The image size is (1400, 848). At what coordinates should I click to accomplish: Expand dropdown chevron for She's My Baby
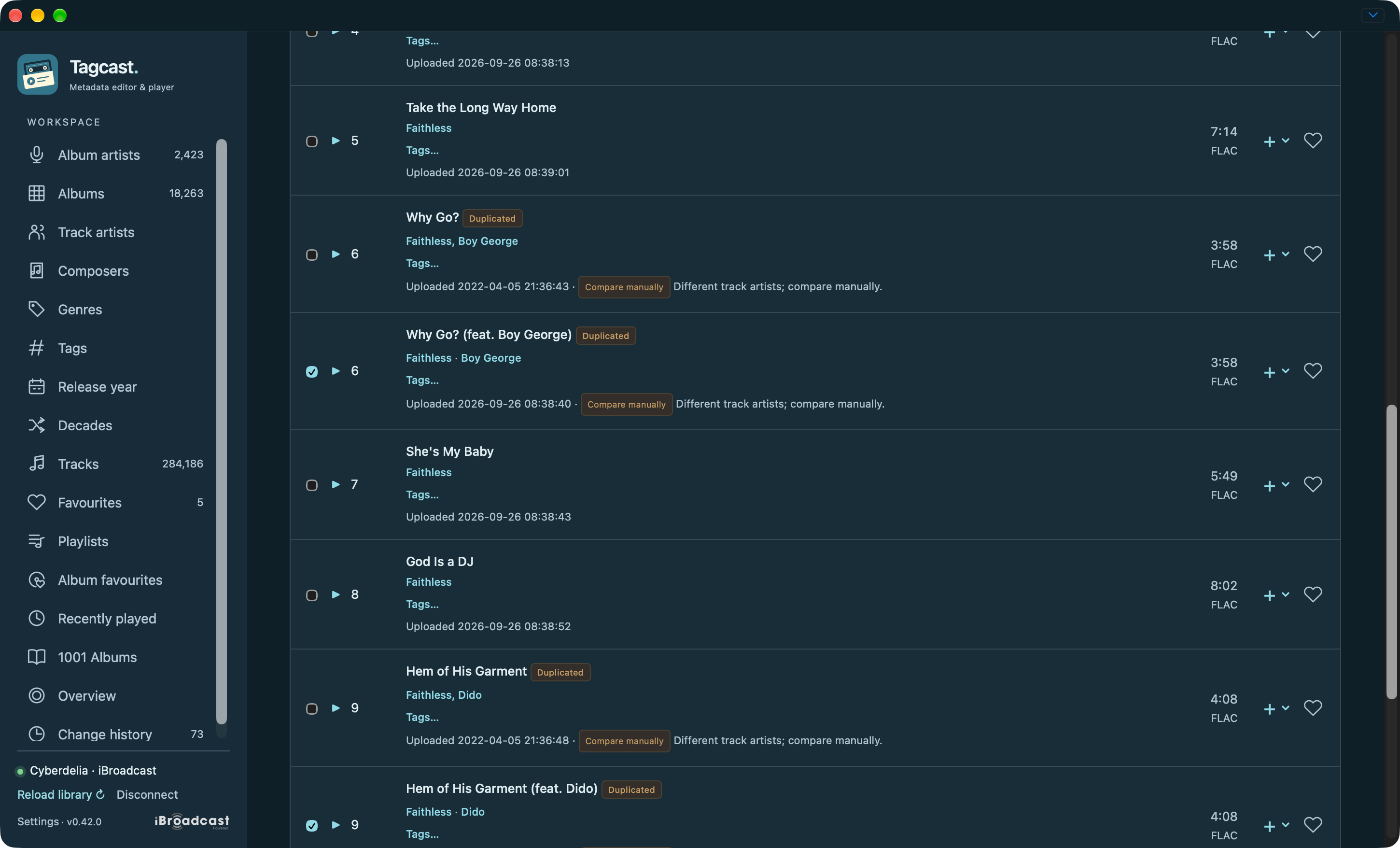tap(1286, 484)
